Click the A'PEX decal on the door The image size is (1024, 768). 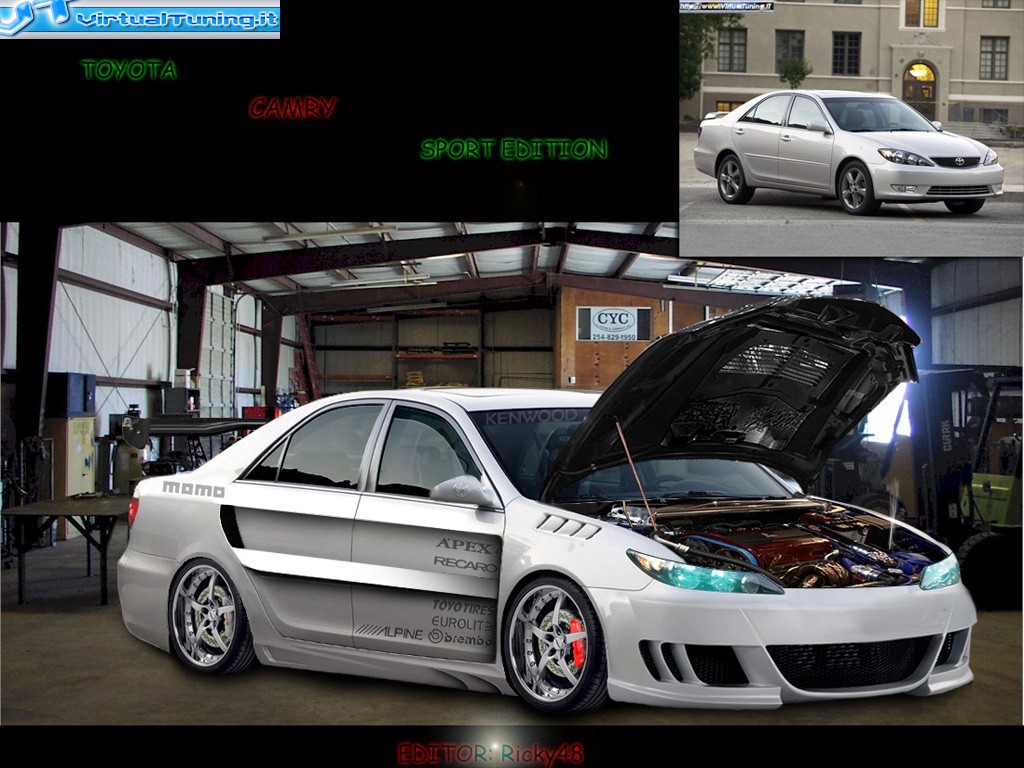tap(464, 545)
